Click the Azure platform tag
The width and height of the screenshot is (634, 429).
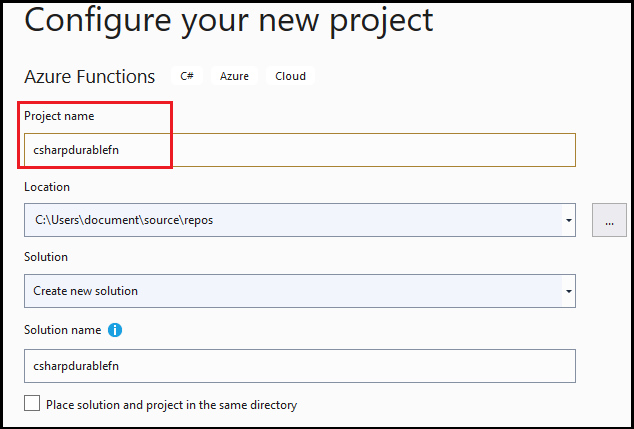click(x=234, y=76)
